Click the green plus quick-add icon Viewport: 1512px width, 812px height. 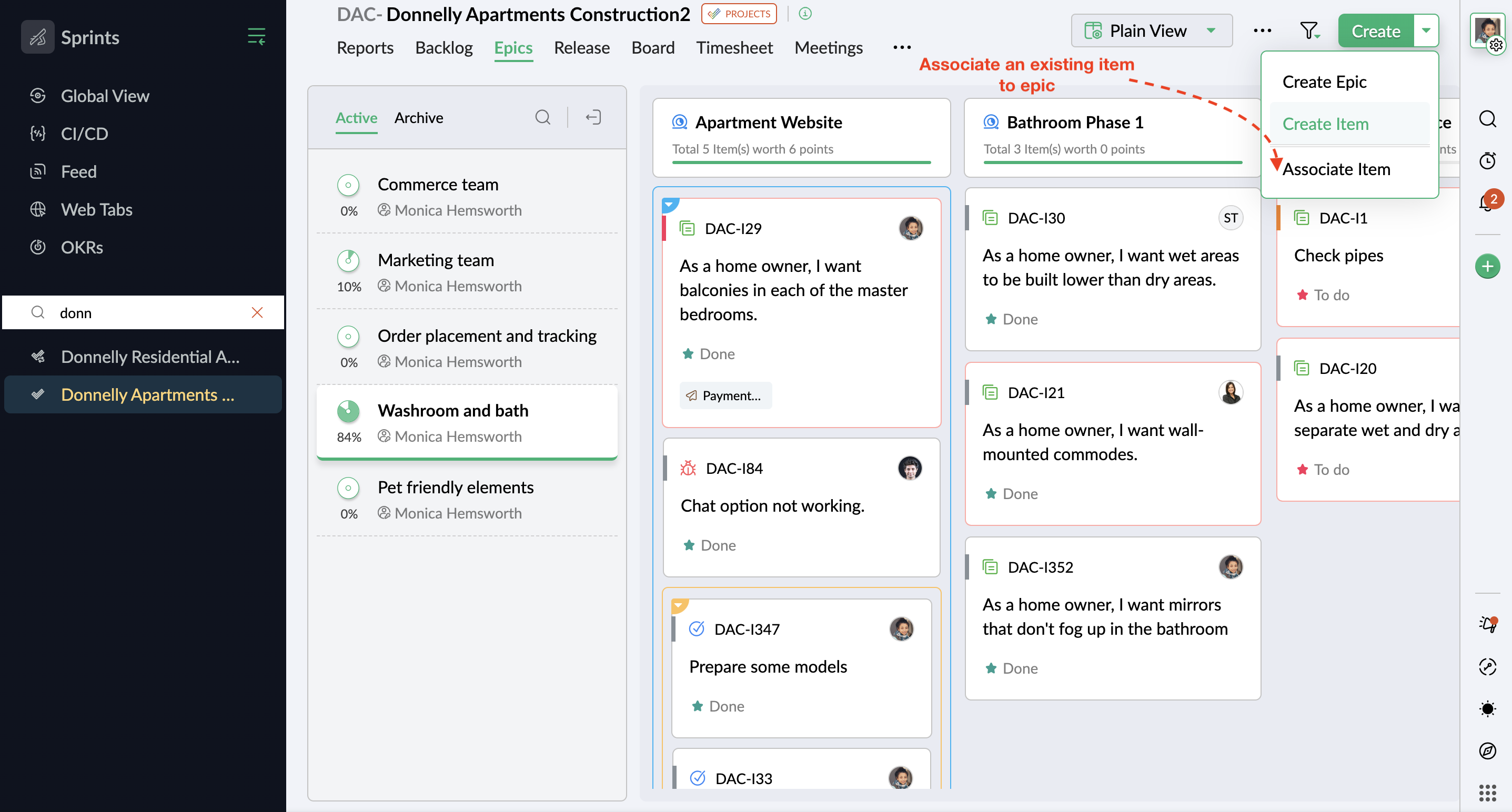(1487, 267)
